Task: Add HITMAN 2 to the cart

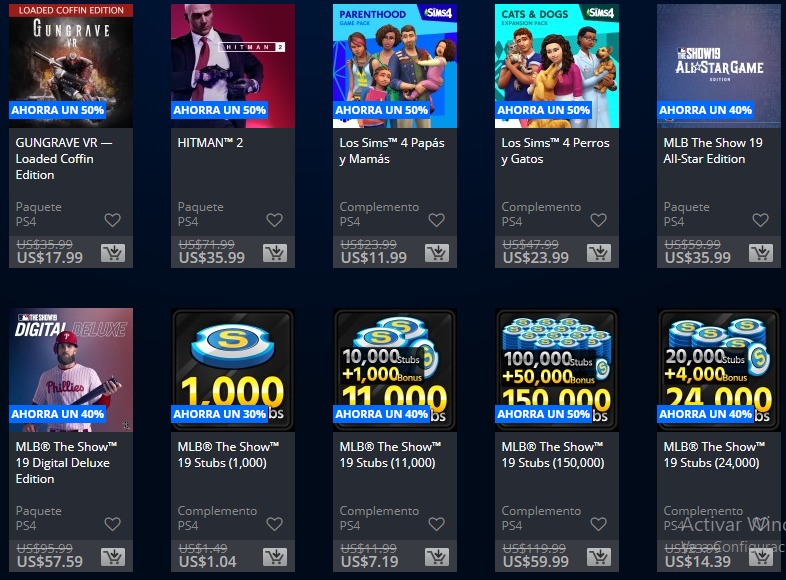Action: 275,253
